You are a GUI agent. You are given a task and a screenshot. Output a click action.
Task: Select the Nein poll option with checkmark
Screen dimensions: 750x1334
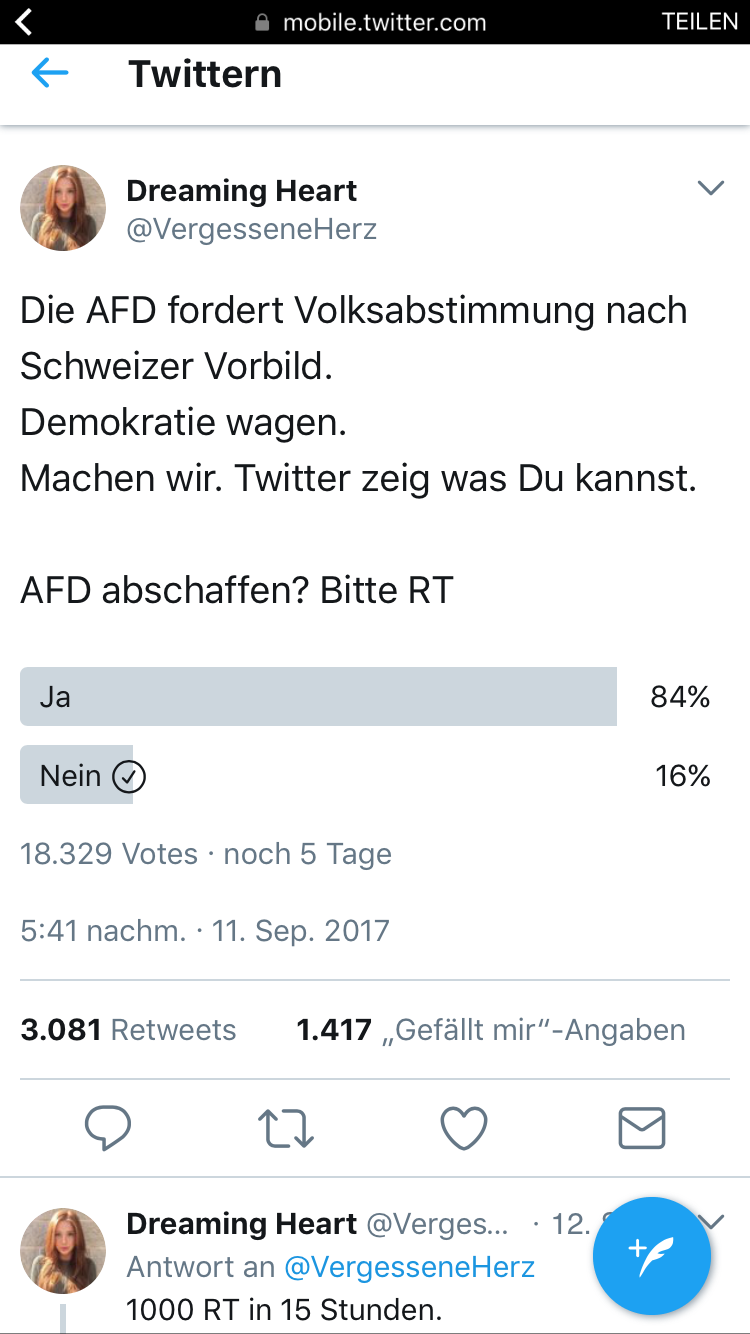77,775
